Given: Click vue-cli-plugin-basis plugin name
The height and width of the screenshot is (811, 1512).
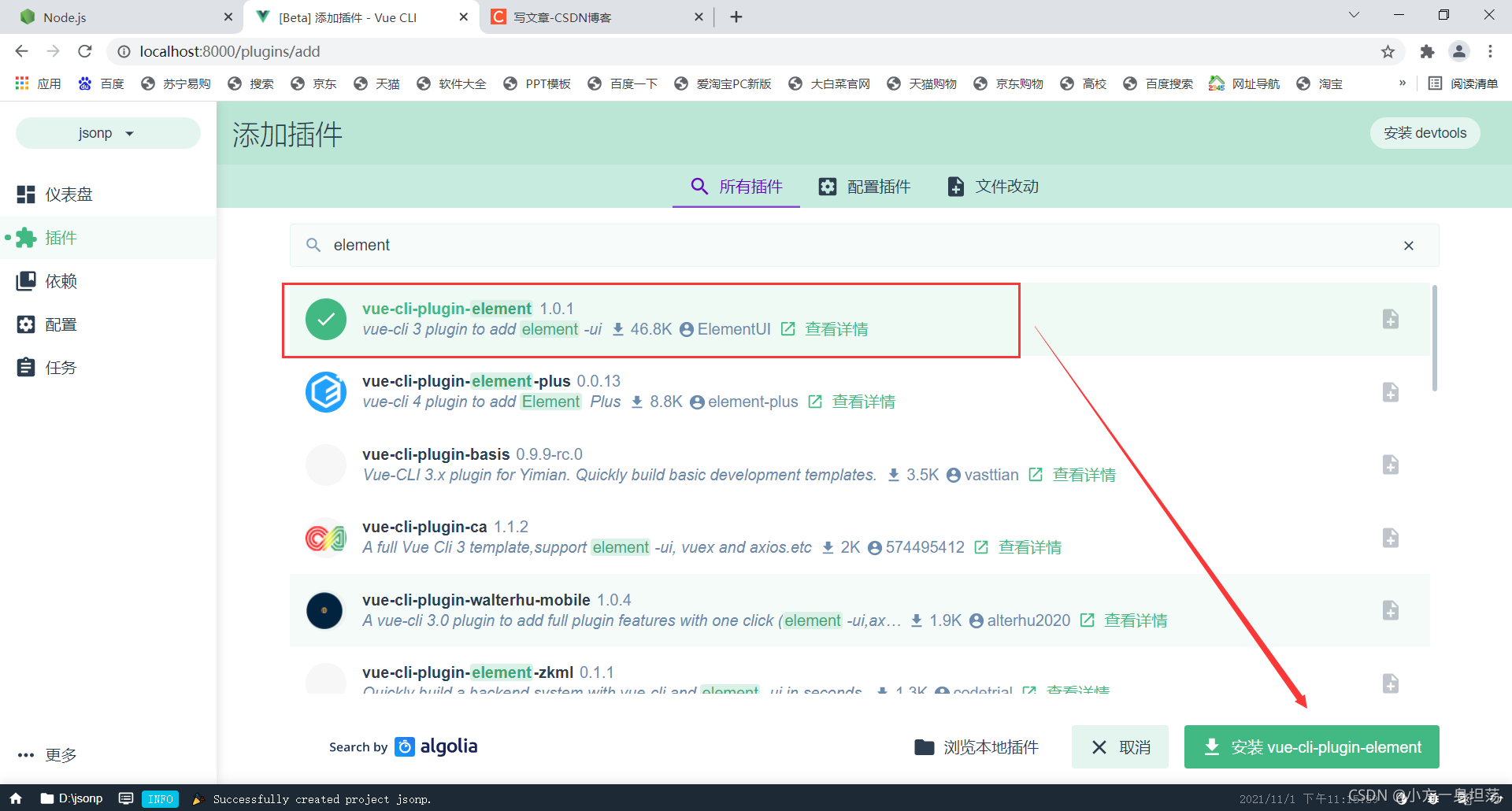Looking at the screenshot, I should click(436, 454).
